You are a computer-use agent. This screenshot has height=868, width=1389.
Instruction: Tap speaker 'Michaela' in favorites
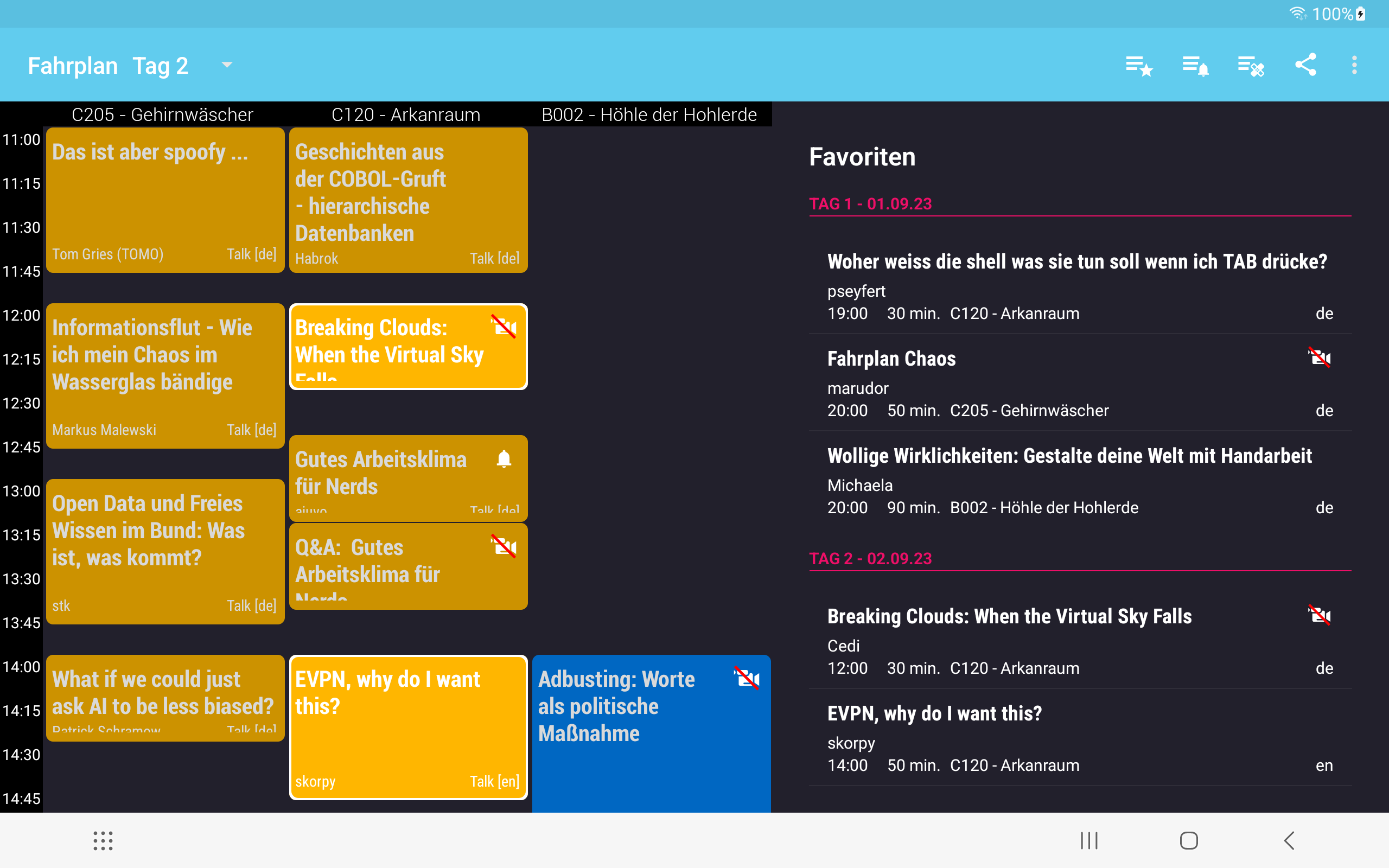pyautogui.click(x=860, y=485)
